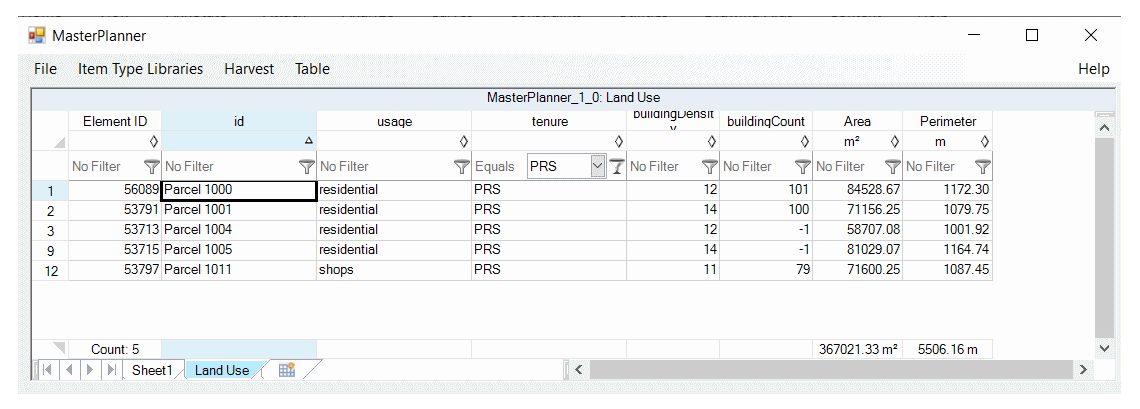Viewport: 1140px width, 409px height.
Task: Open the Item Type Libraries menu
Action: coord(140,69)
